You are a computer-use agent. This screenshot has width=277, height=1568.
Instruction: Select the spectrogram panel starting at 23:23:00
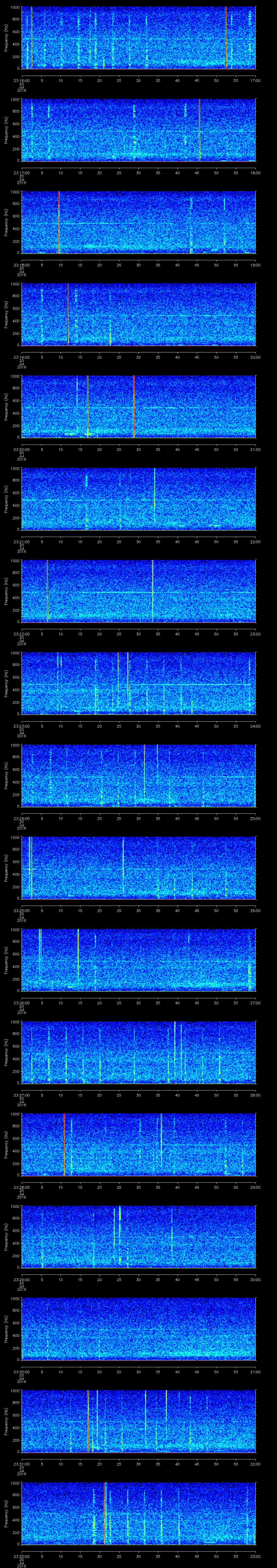pos(139,683)
